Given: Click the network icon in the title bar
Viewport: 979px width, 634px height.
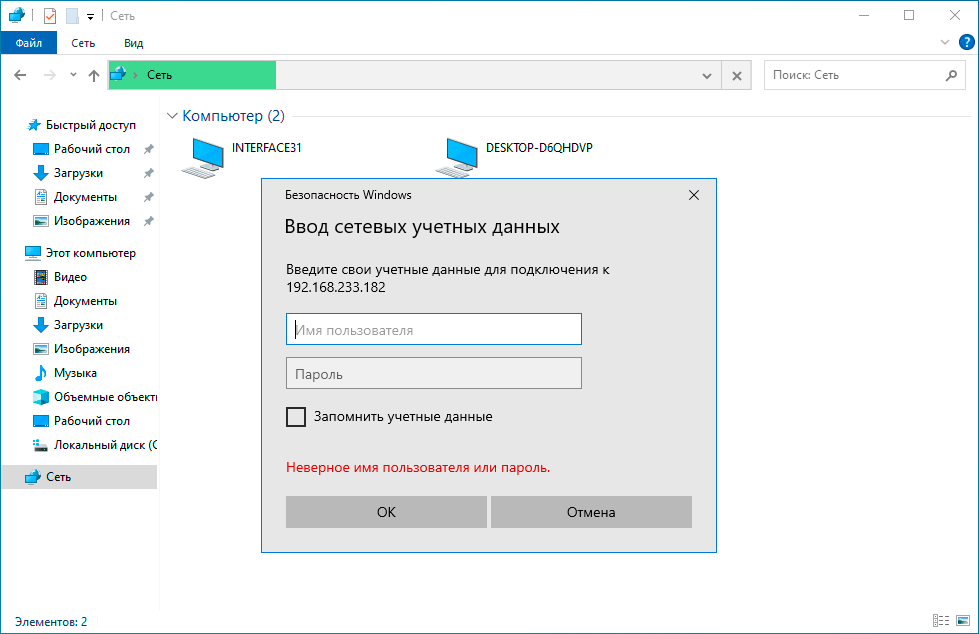Looking at the screenshot, I should (17, 16).
